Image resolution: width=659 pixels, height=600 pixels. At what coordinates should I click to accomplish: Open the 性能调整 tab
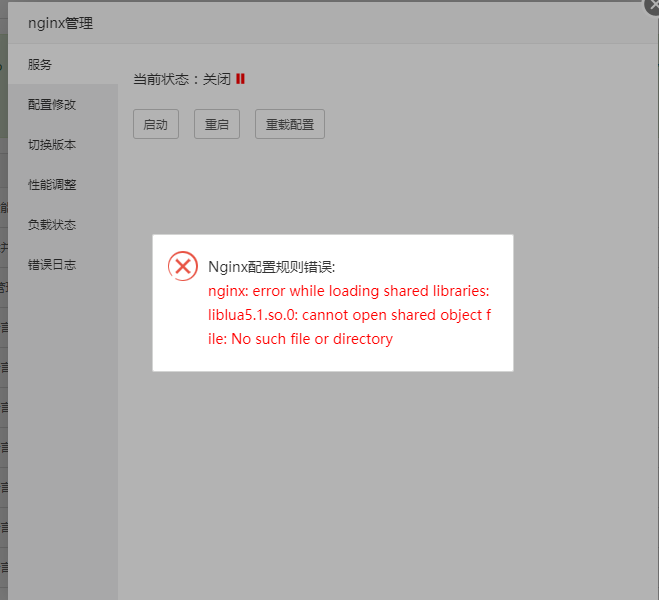[x=63, y=184]
